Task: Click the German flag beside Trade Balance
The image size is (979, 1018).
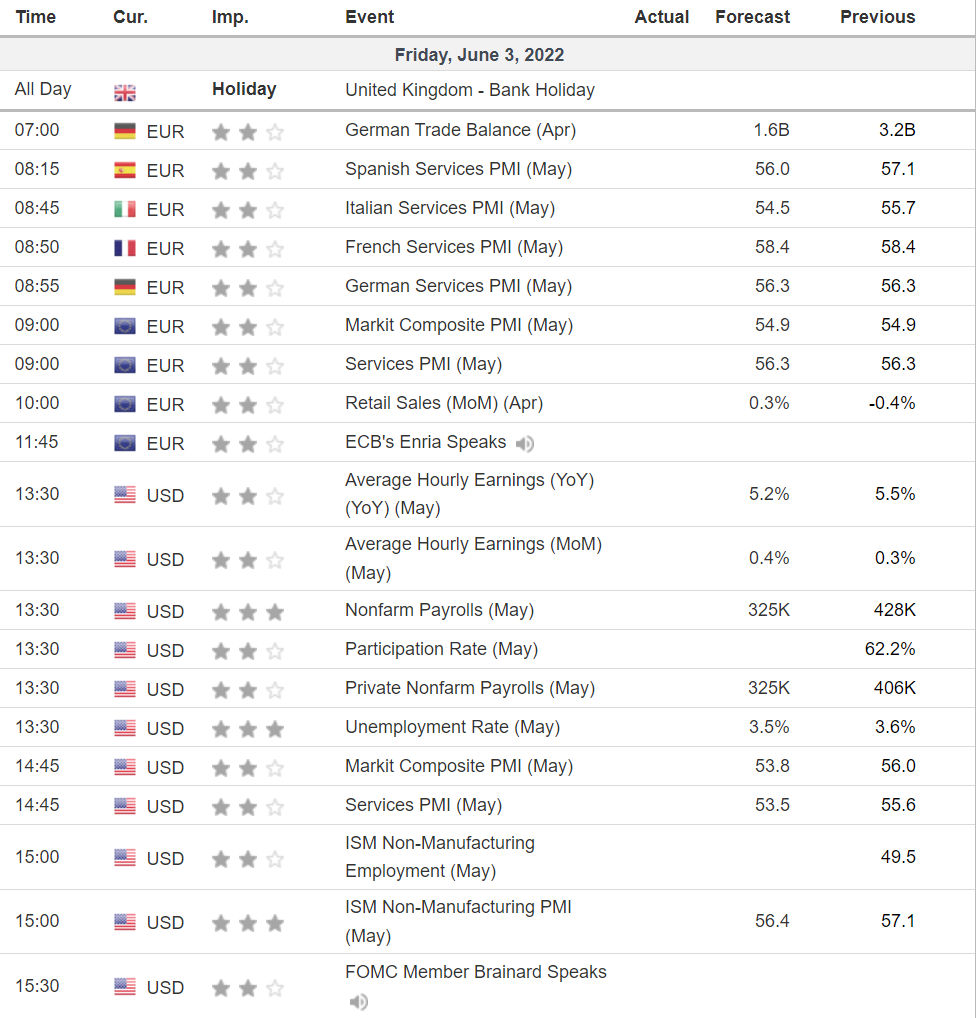Action: pos(125,130)
